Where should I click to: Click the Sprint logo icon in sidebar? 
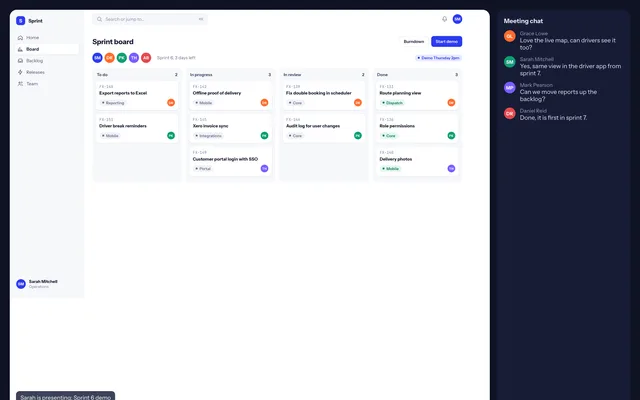(x=20, y=21)
